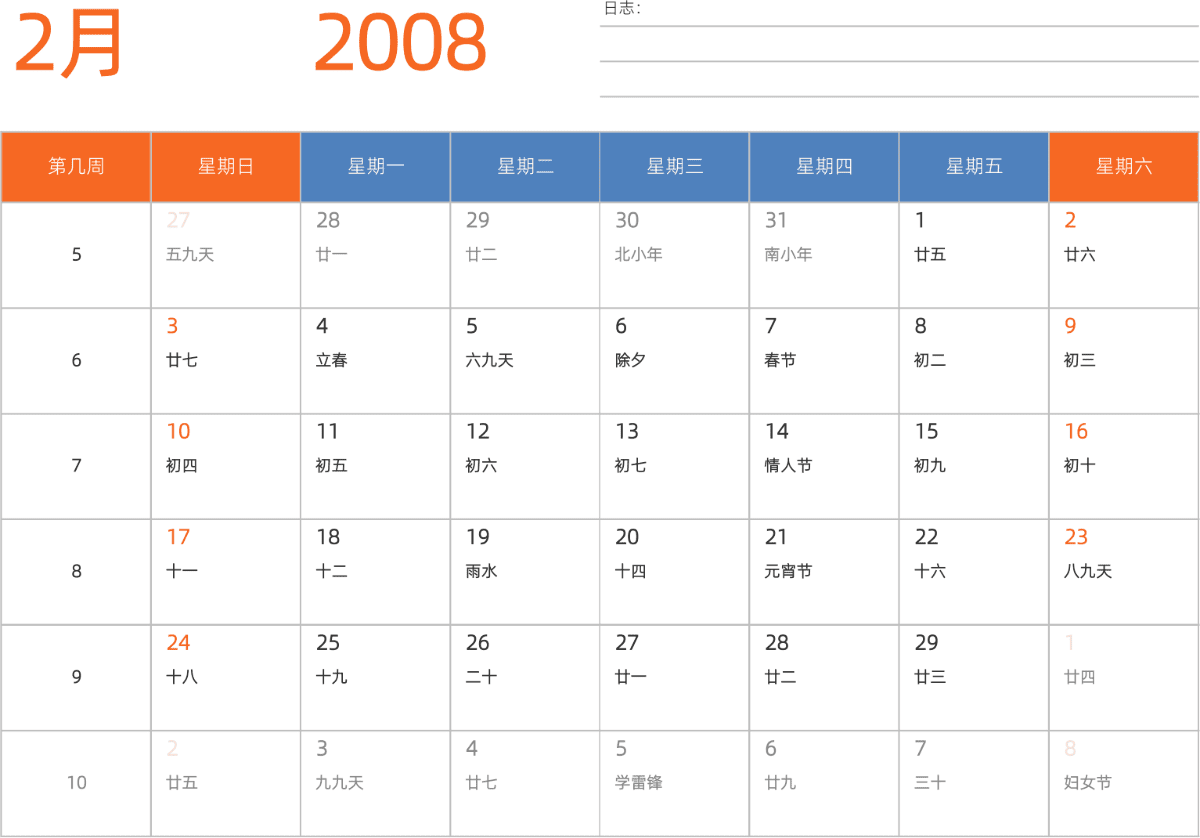Image resolution: width=1200 pixels, height=838 pixels.
Task: Select February 1 labeled 廿五
Action: tap(974, 255)
